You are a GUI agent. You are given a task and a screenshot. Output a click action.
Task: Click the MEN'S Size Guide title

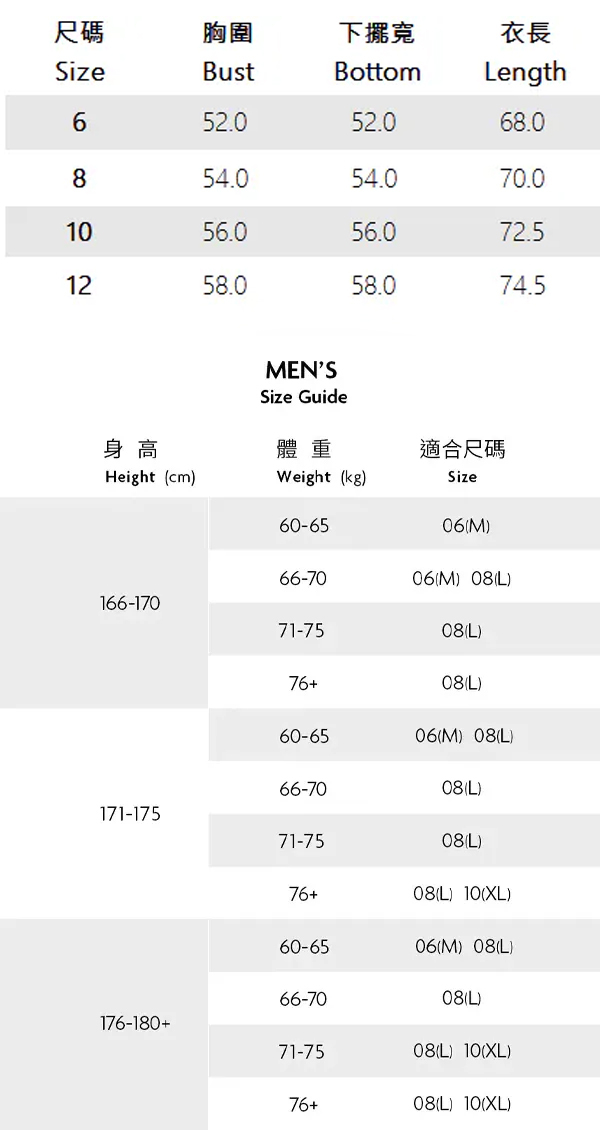coord(303,383)
